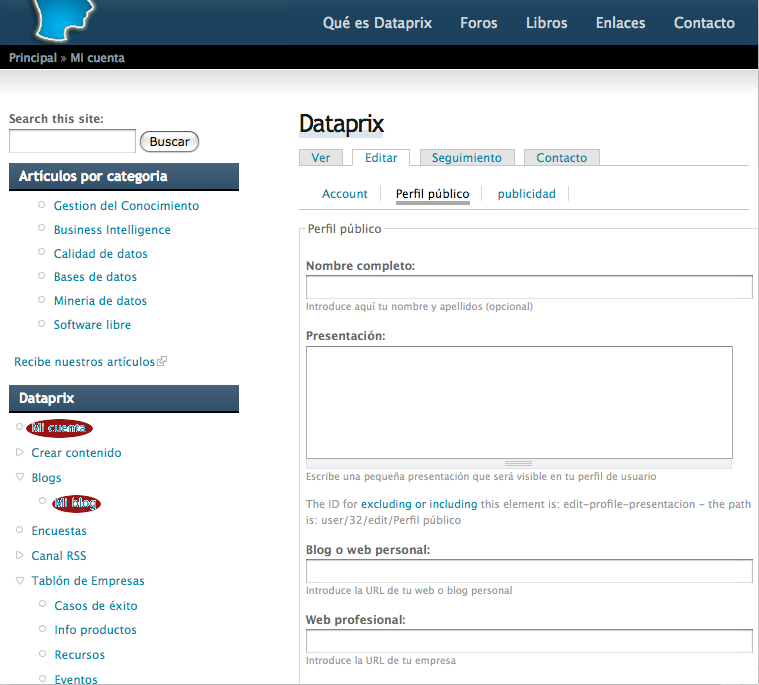Open Tablón de Empresas link
Viewport: 759px width, 685px height.
pyautogui.click(x=88, y=580)
